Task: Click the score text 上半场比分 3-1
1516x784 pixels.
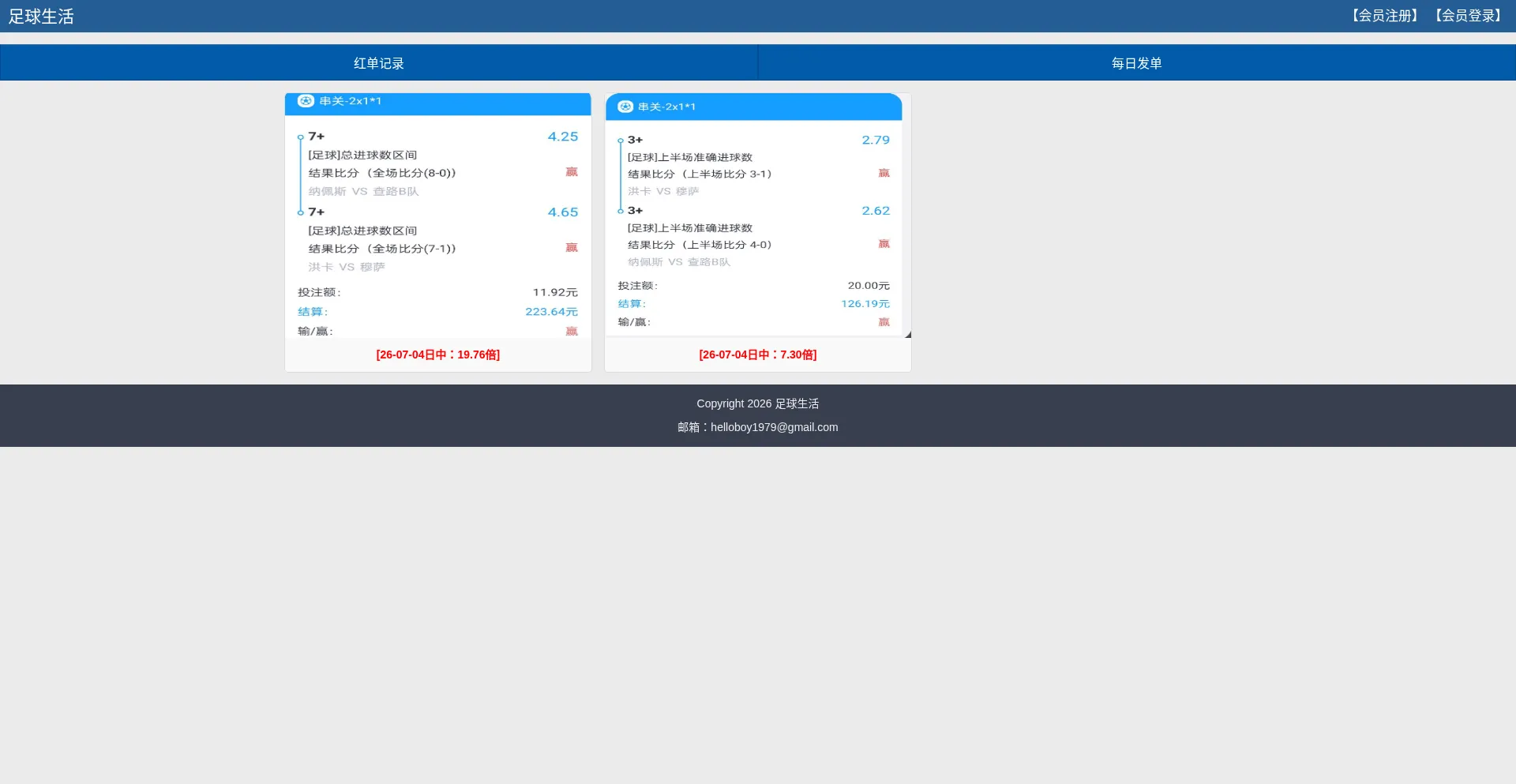Action: coord(726,174)
